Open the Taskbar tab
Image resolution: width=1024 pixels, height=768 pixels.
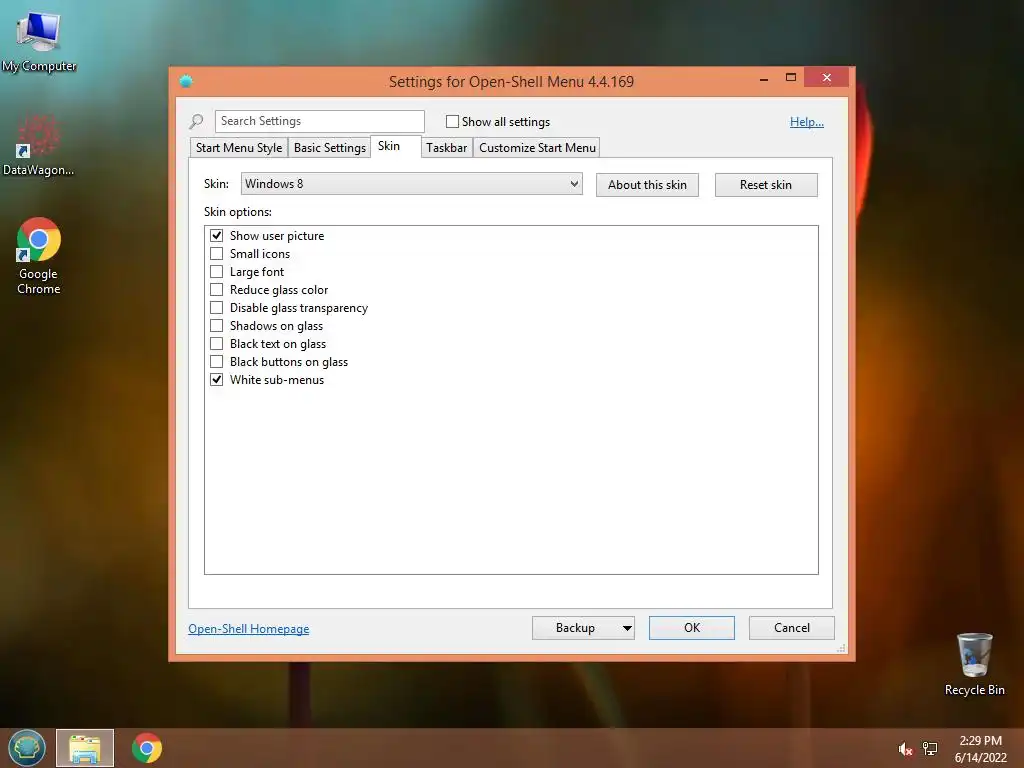pyautogui.click(x=447, y=148)
